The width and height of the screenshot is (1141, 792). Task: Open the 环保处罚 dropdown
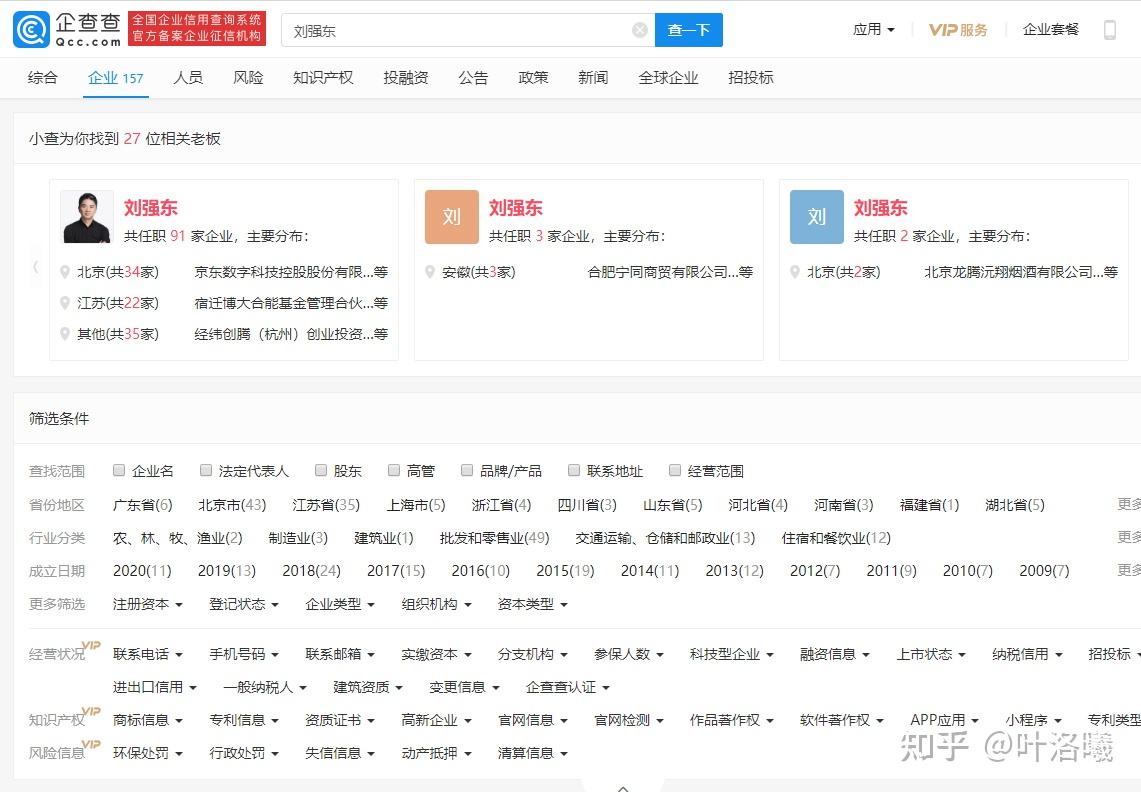coord(148,753)
